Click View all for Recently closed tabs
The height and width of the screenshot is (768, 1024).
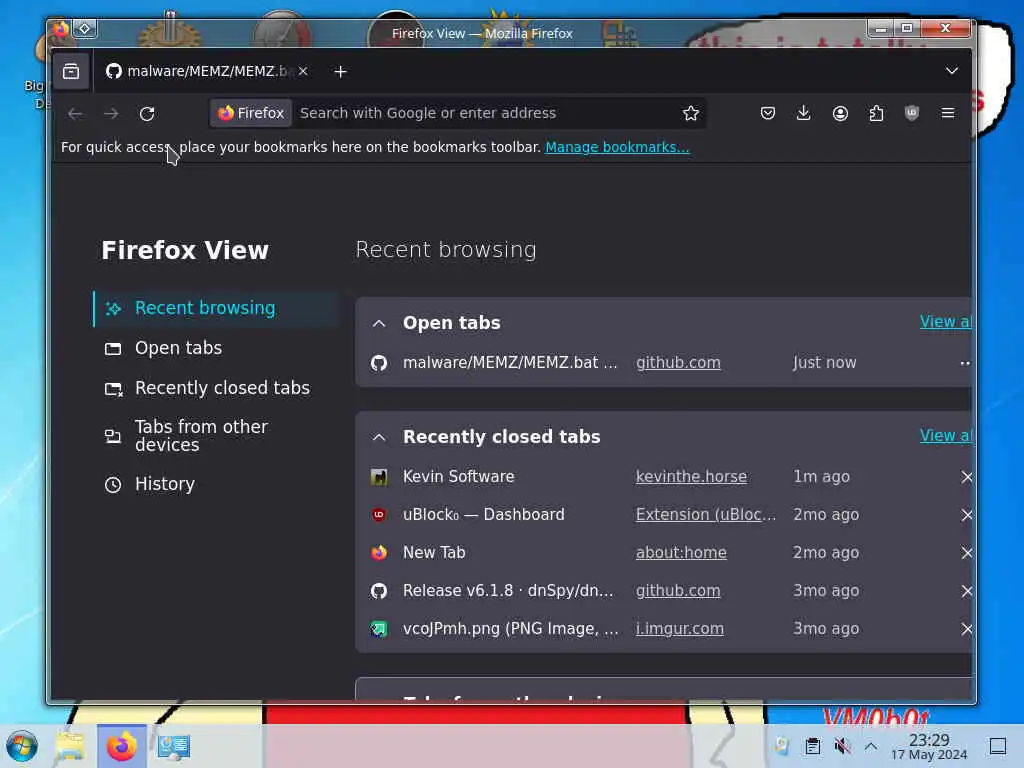tap(945, 436)
